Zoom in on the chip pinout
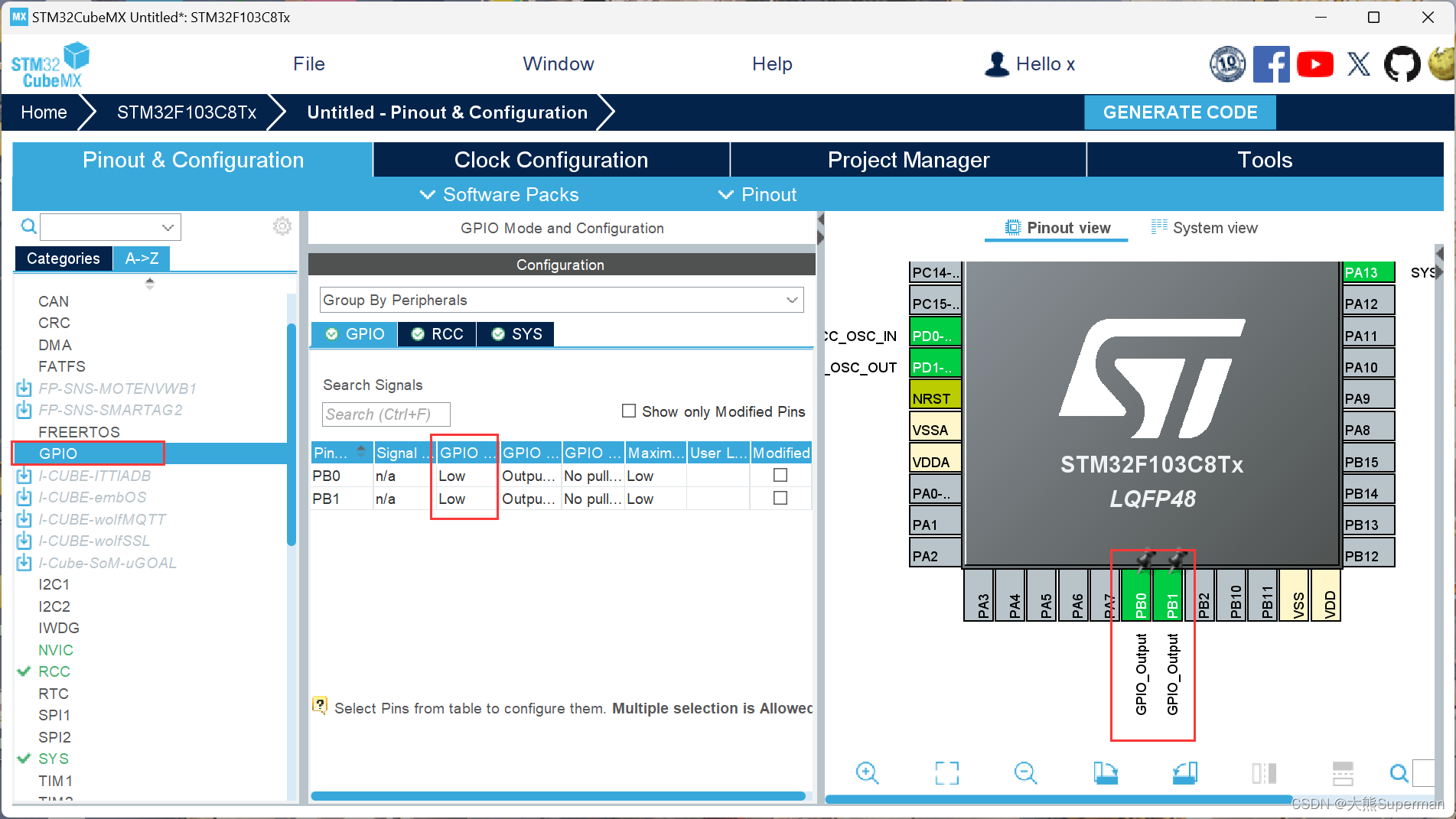1456x819 pixels. (867, 773)
